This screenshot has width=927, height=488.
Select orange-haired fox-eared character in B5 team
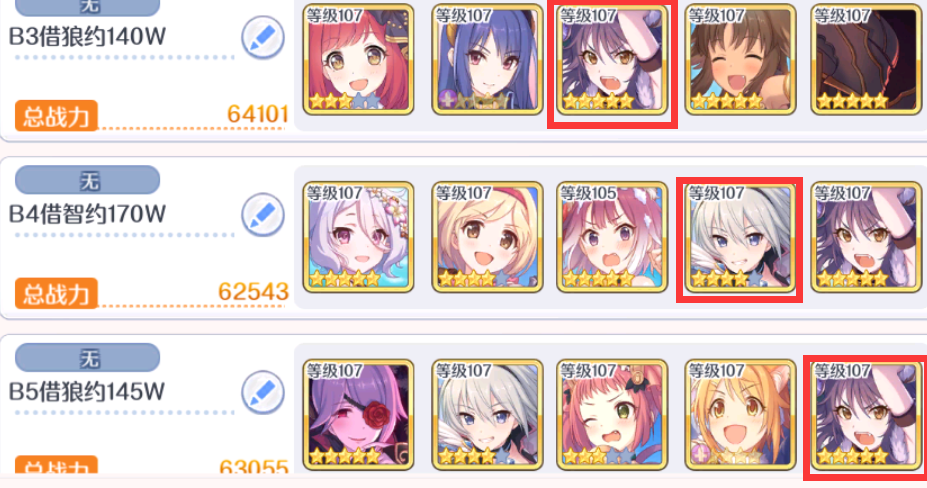tap(740, 414)
